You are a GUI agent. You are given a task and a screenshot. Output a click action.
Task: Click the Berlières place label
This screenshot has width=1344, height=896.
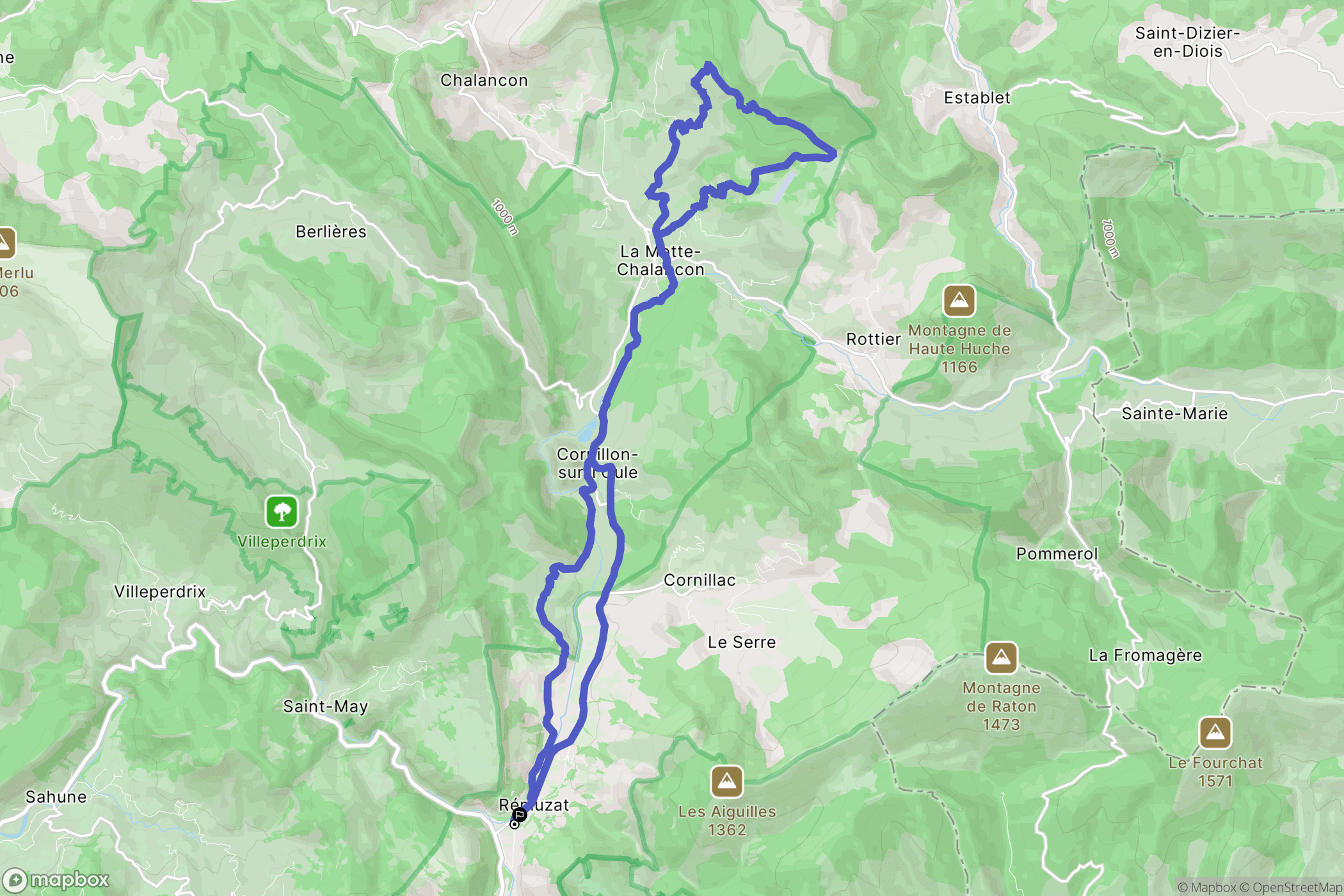pyautogui.click(x=331, y=232)
